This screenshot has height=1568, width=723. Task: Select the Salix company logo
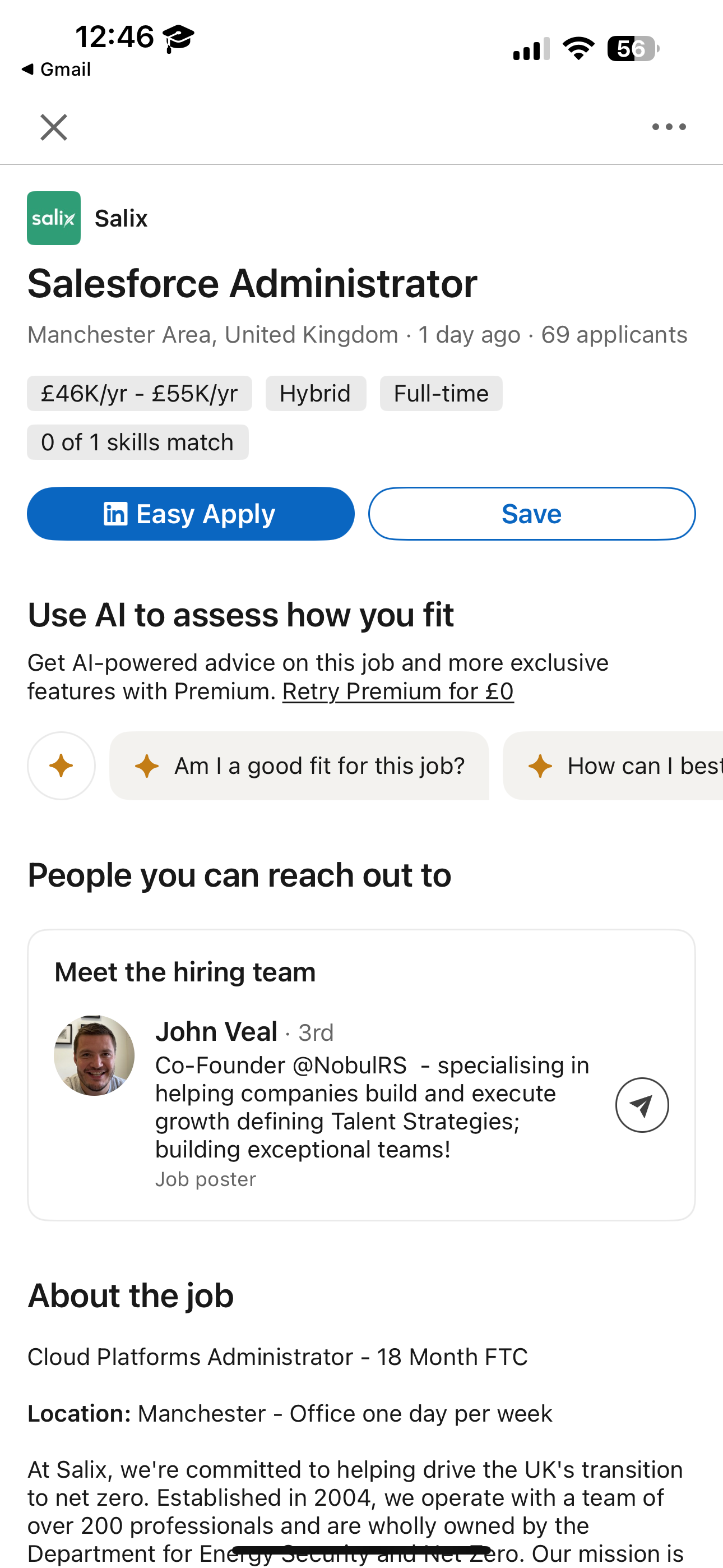click(x=54, y=217)
